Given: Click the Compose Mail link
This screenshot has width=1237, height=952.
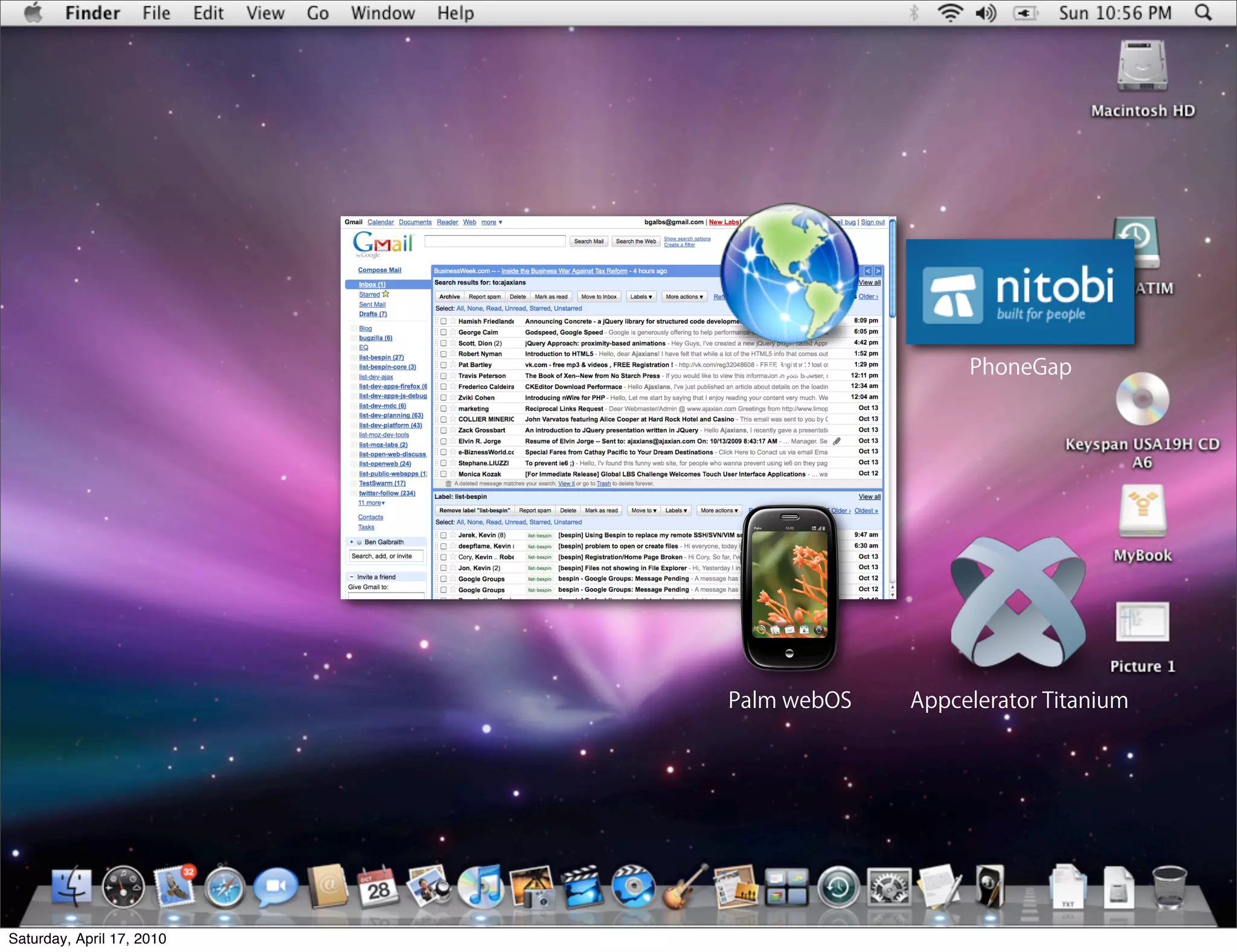Looking at the screenshot, I should [x=379, y=270].
